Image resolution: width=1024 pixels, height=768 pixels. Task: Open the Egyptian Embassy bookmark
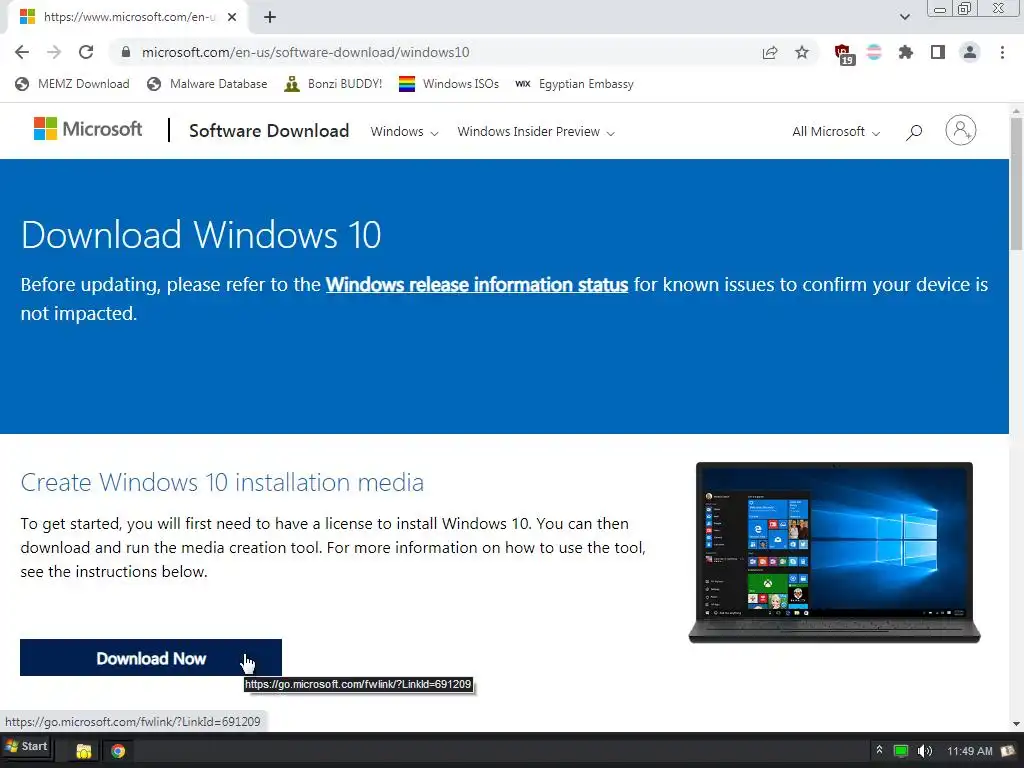tap(574, 84)
